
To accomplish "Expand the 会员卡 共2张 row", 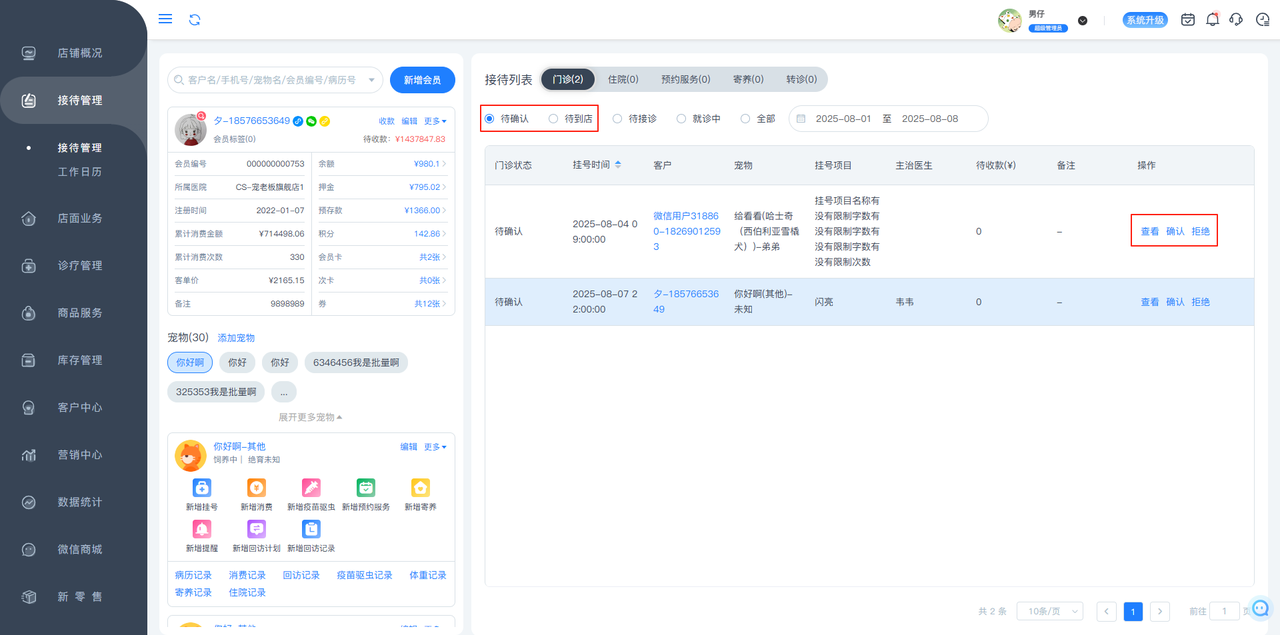I will [x=381, y=257].
